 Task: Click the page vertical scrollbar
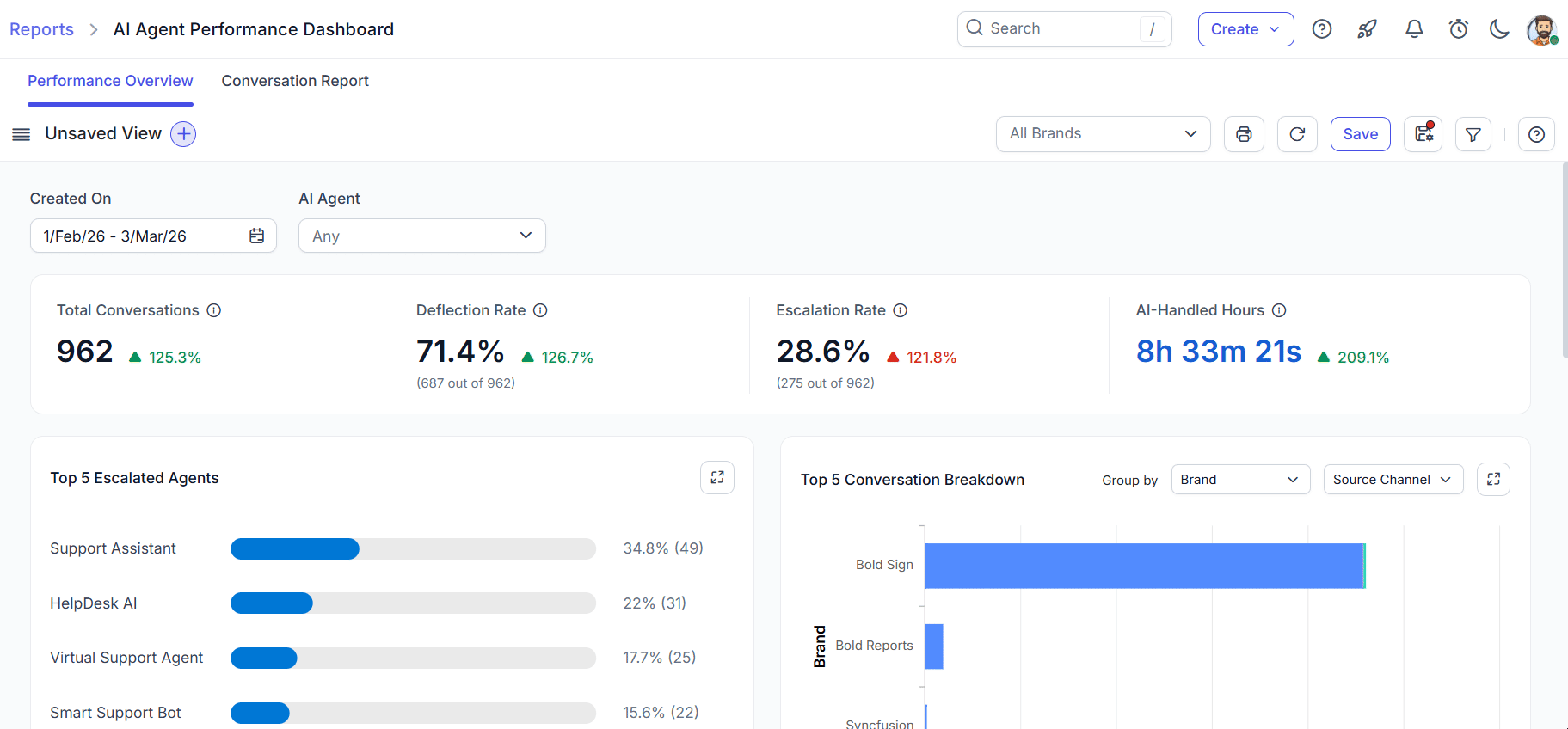(x=1564, y=260)
